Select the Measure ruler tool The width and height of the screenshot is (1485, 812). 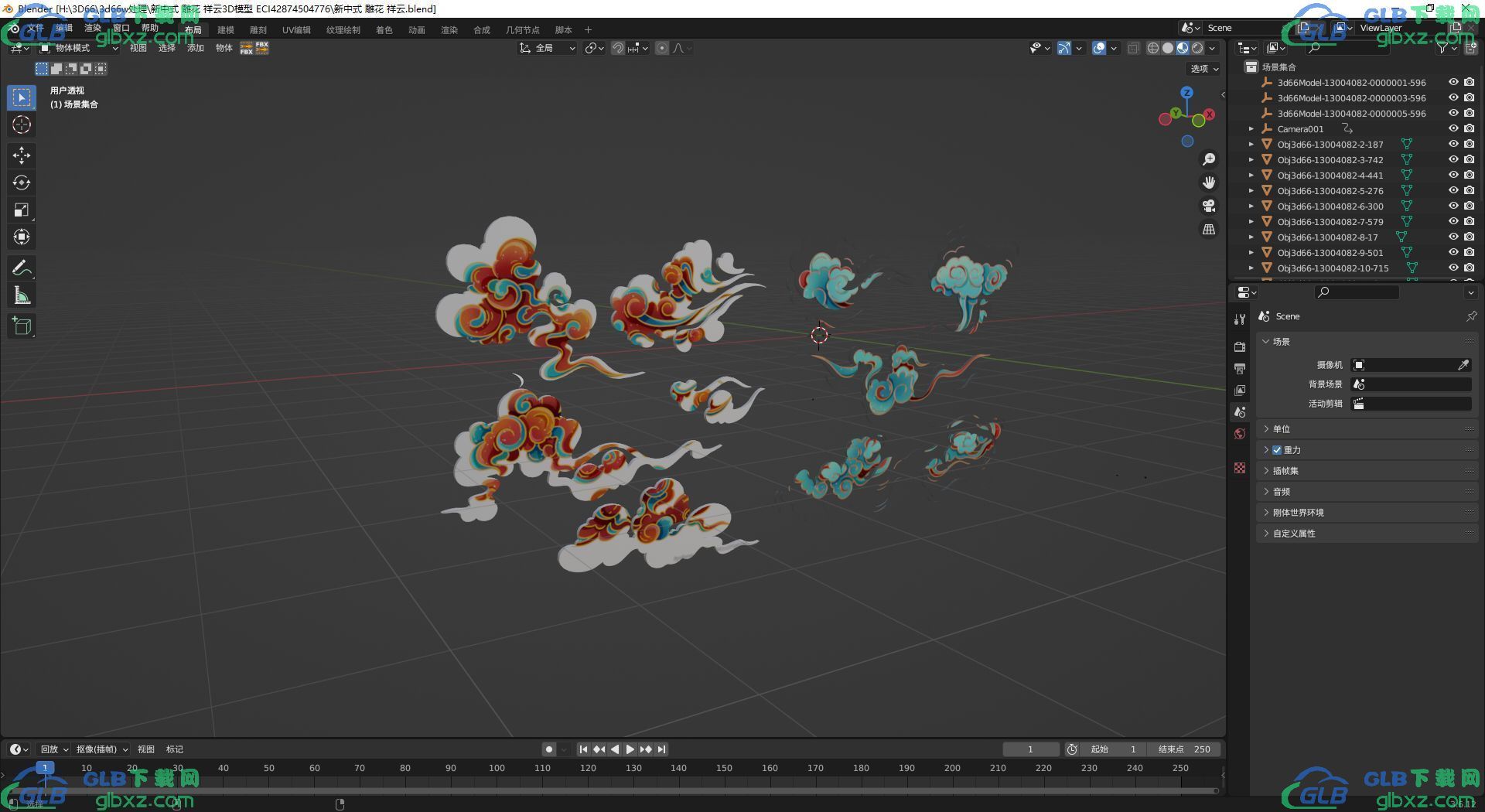[x=22, y=295]
